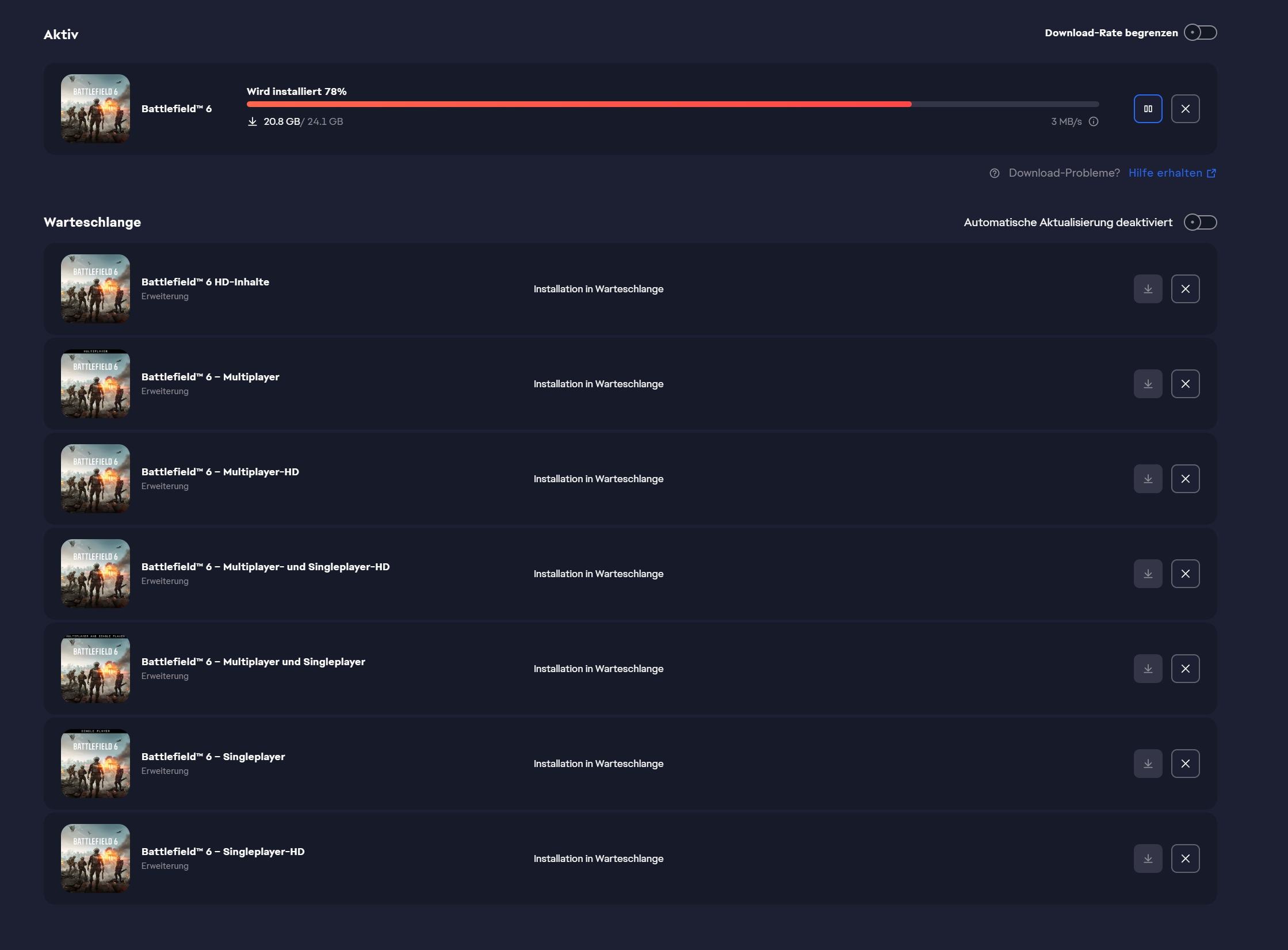Remove Battlefield 6 – Multiplayer-HD from queue
Screen dimensions: 1288x950
coord(1185,479)
